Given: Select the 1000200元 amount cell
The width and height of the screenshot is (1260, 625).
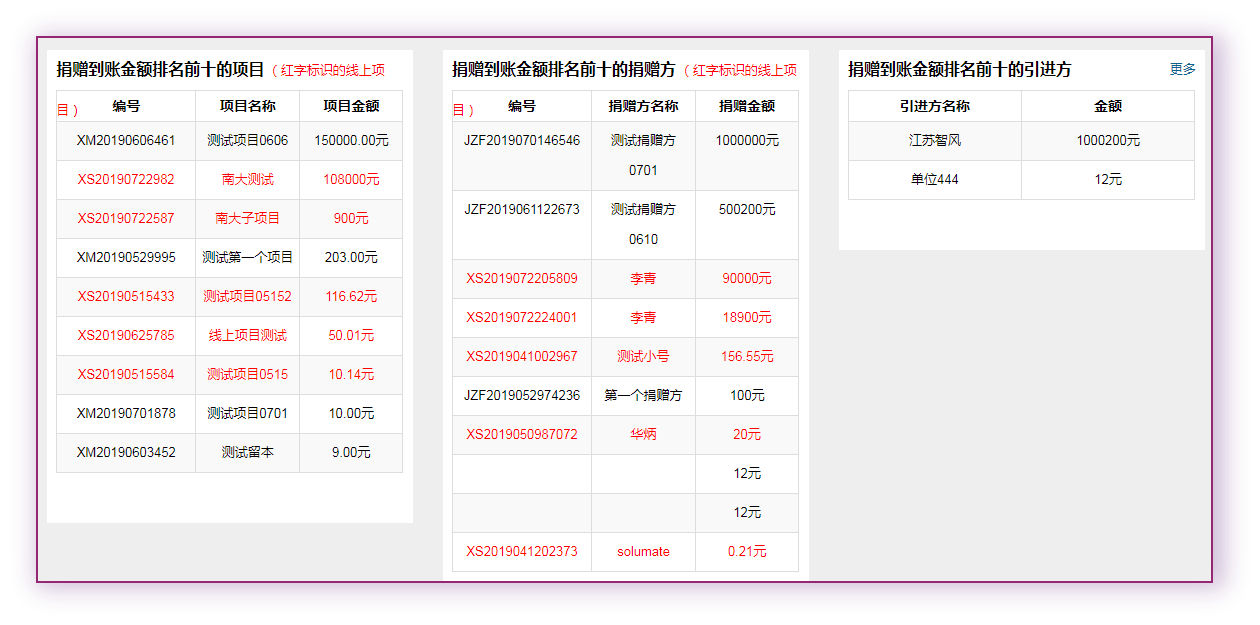Looking at the screenshot, I should coord(1107,141).
